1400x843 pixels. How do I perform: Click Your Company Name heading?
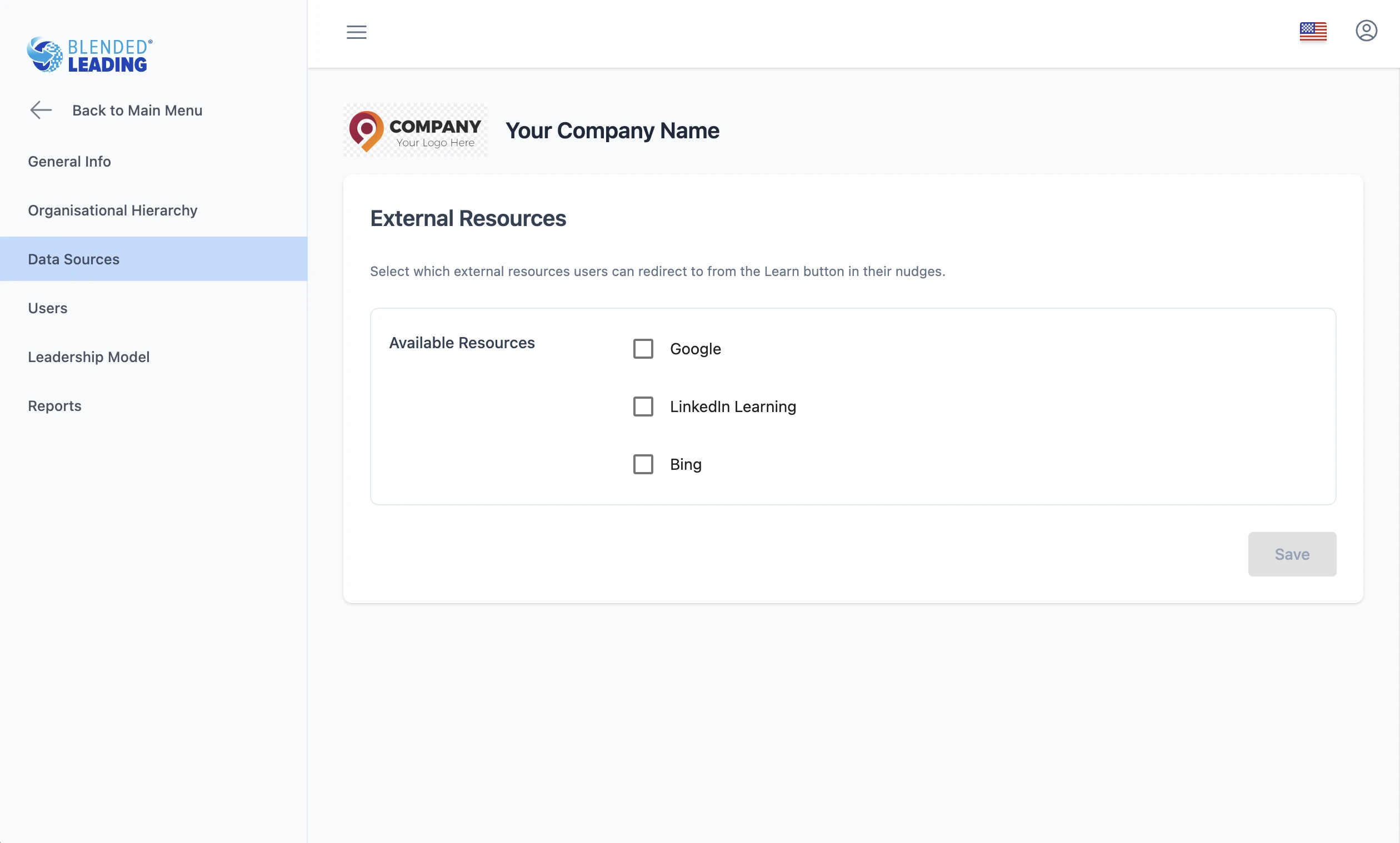point(612,131)
